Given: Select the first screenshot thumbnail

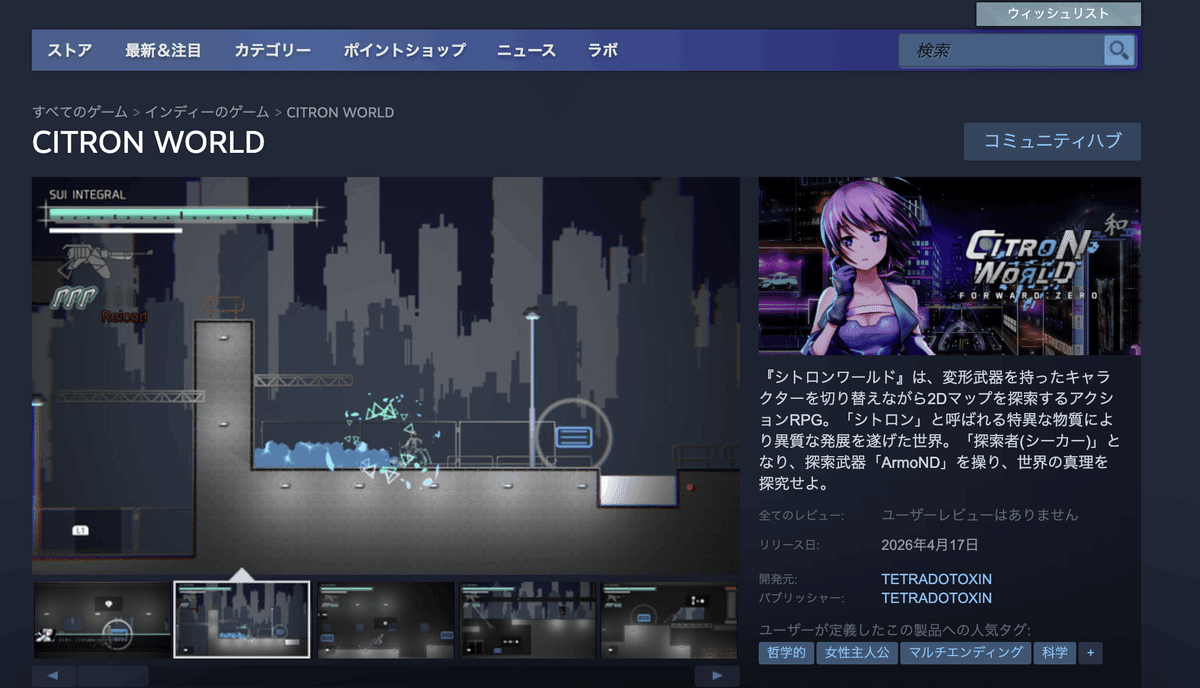Looking at the screenshot, I should tap(102, 620).
